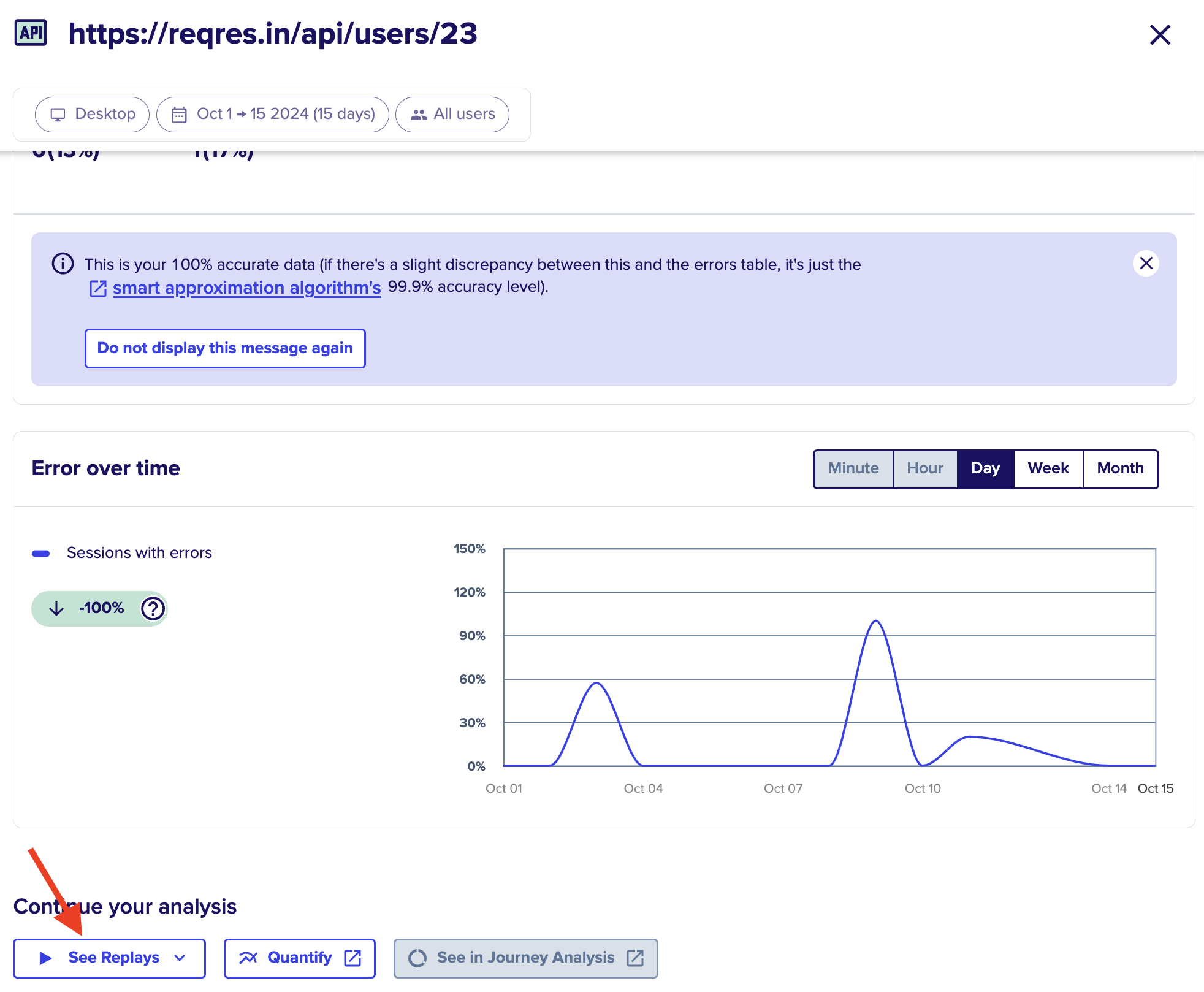Click the external link icon in Quantify
Image resolution: width=1204 pixels, height=992 pixels.
(352, 958)
